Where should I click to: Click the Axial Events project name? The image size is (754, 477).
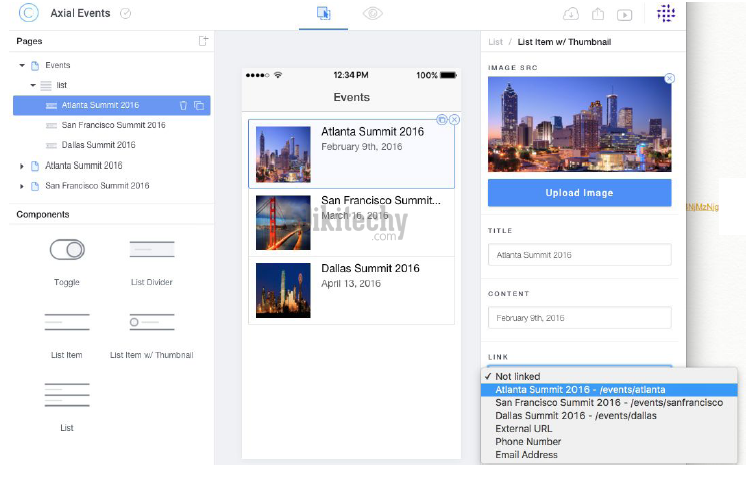pyautogui.click(x=80, y=13)
